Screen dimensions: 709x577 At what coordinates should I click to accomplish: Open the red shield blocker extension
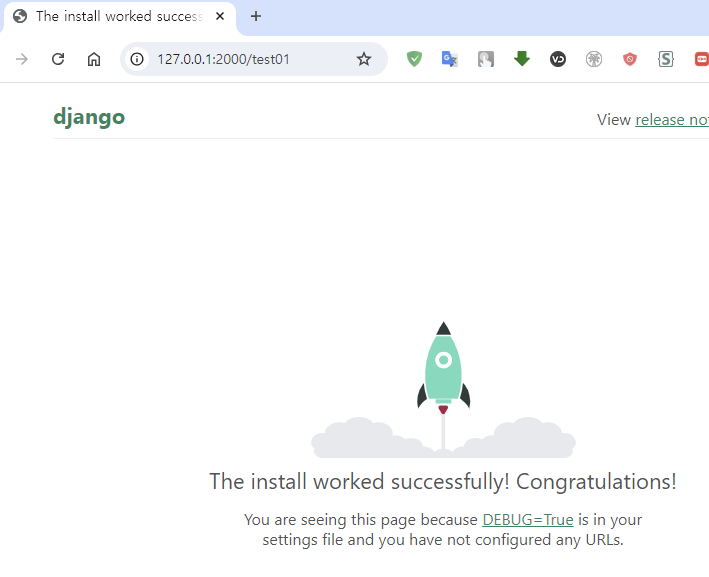[x=630, y=59]
